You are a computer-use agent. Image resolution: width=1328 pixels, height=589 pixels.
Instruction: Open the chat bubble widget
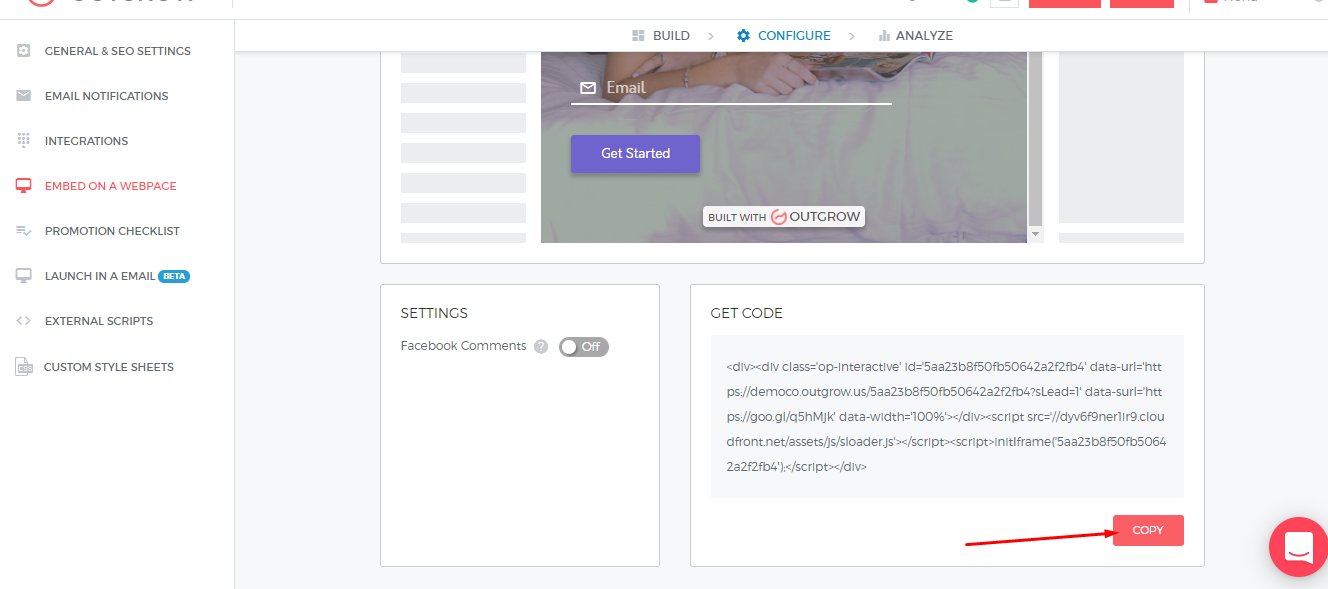point(1298,547)
